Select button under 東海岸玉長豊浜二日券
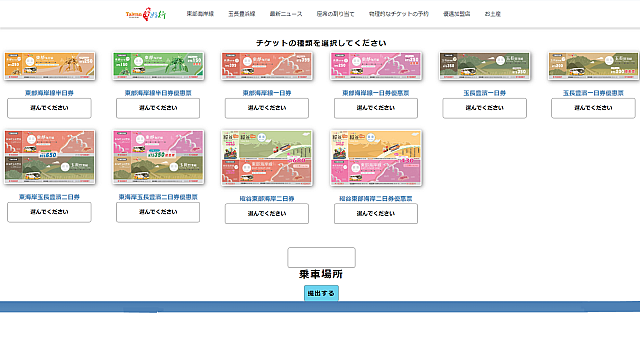Screen dimensions: 640x360 (49, 212)
